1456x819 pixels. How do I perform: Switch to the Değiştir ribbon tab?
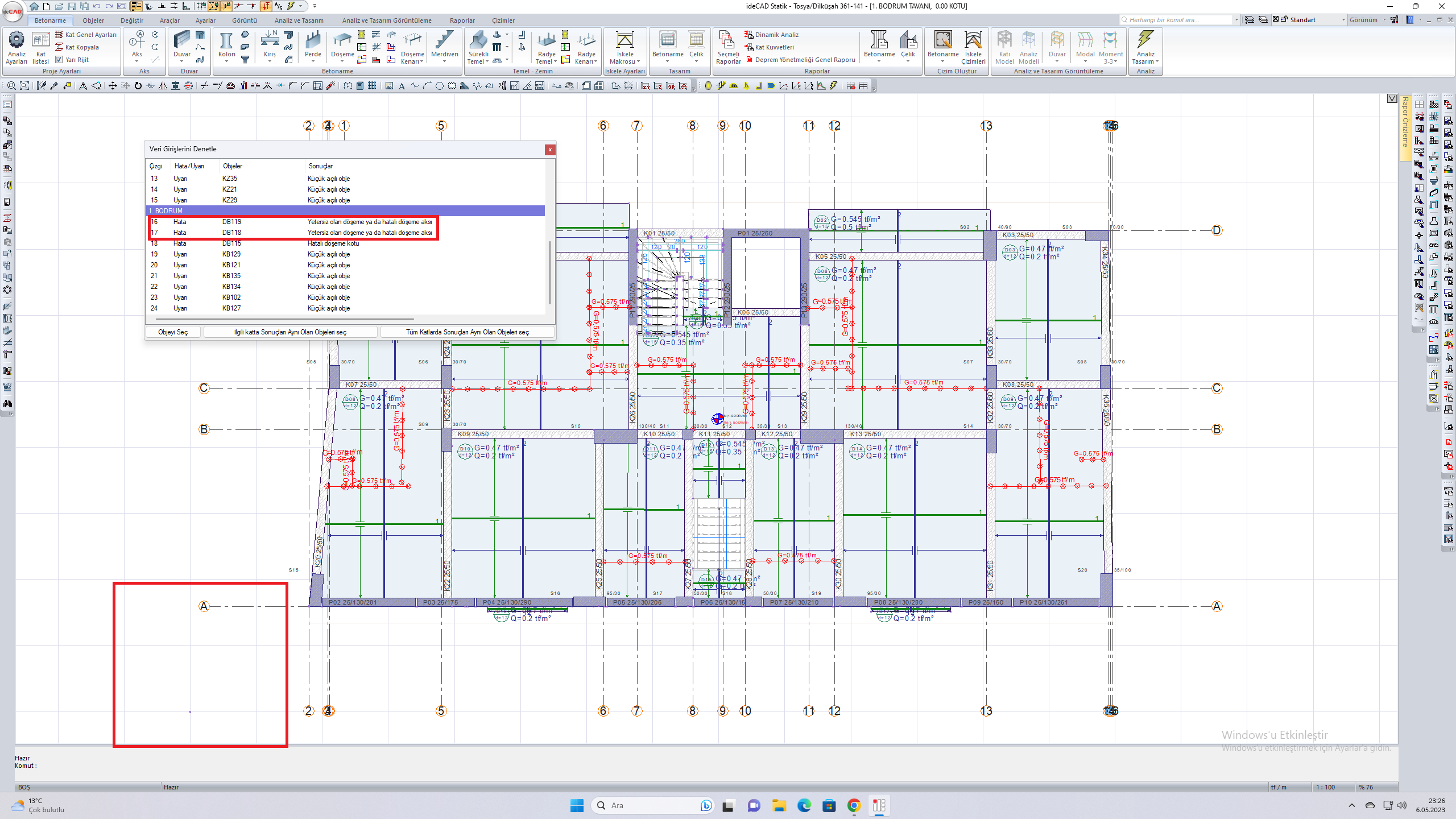132,20
